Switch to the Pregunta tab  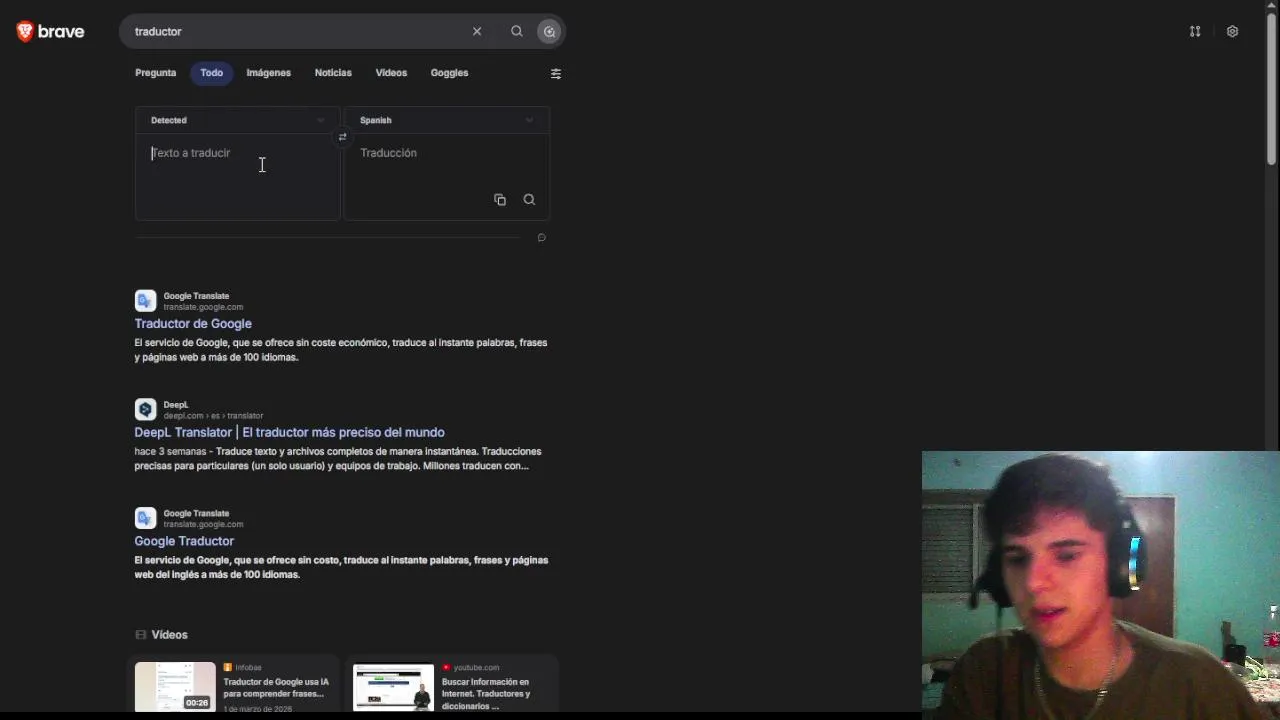pos(155,73)
